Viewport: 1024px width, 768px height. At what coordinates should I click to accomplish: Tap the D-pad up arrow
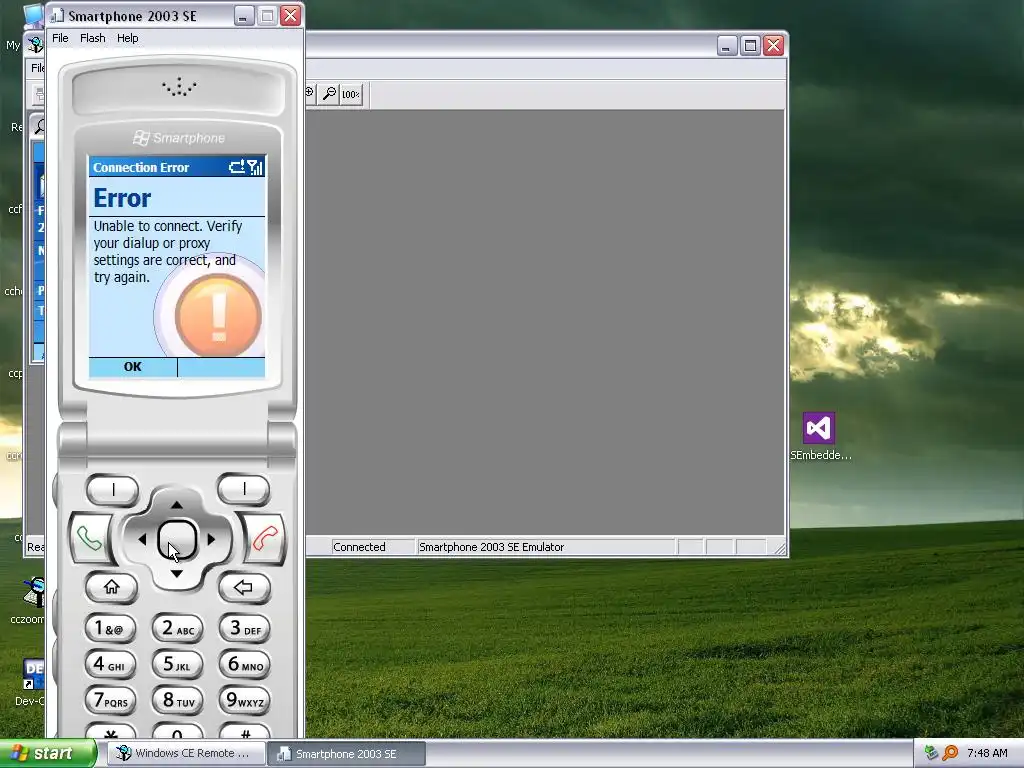177,504
